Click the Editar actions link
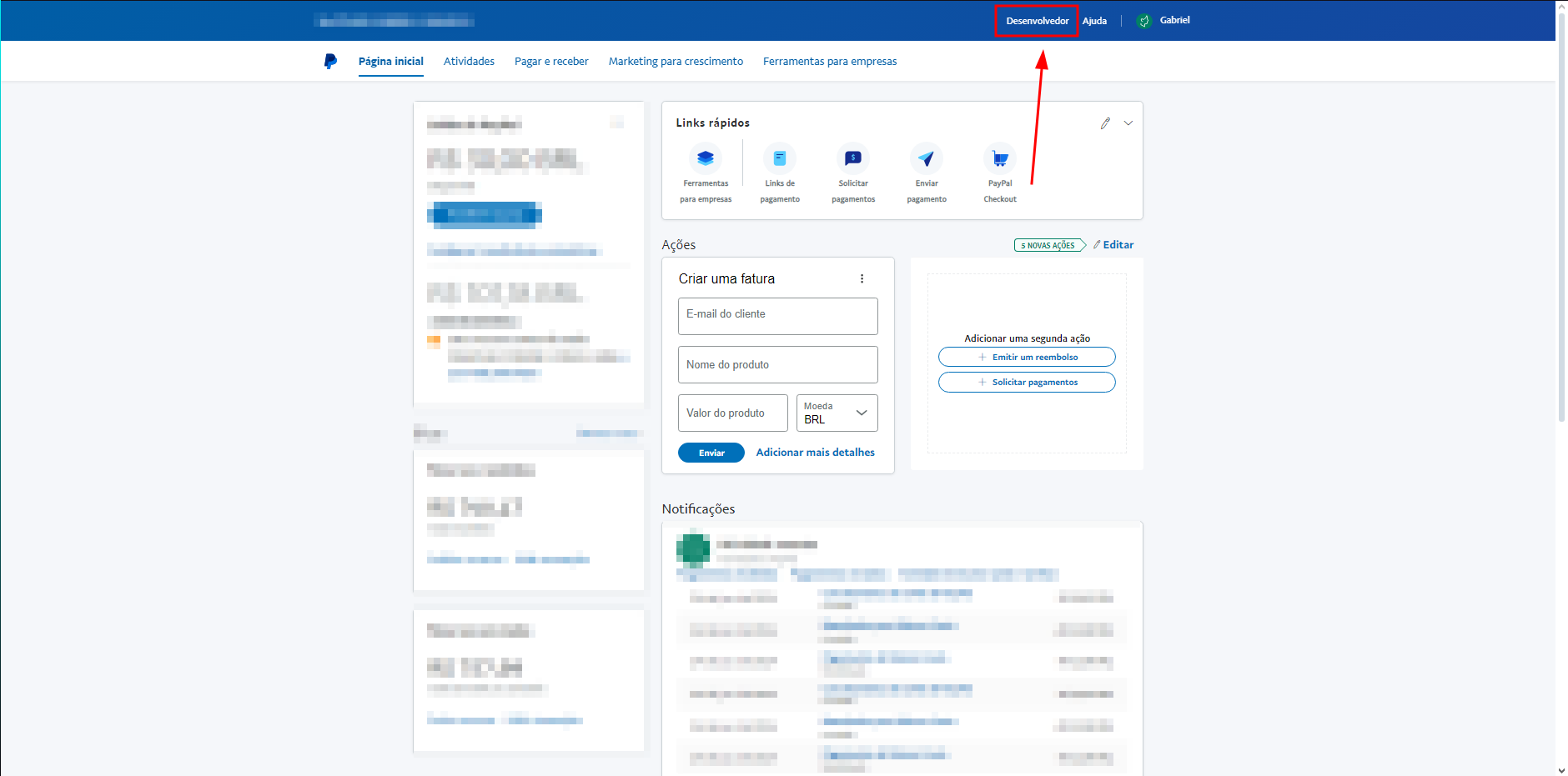Screen dimensions: 1568x776 1113,244
